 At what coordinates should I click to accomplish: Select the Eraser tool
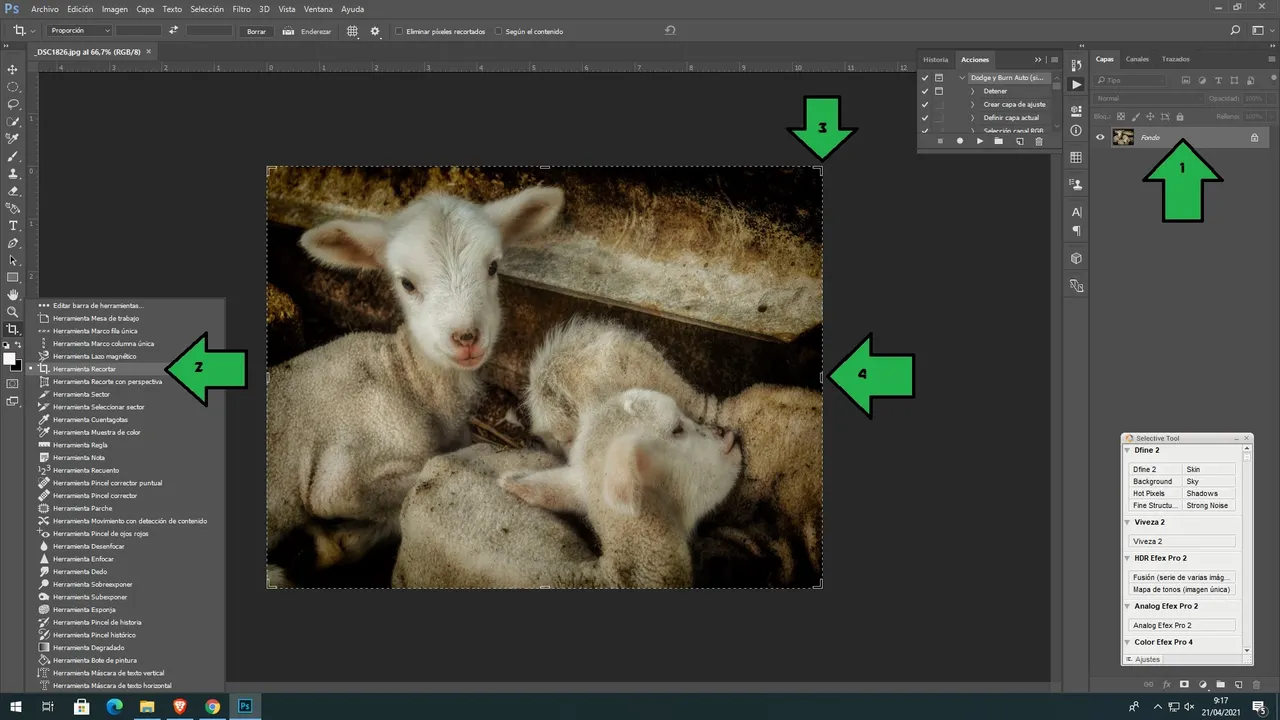(x=13, y=191)
